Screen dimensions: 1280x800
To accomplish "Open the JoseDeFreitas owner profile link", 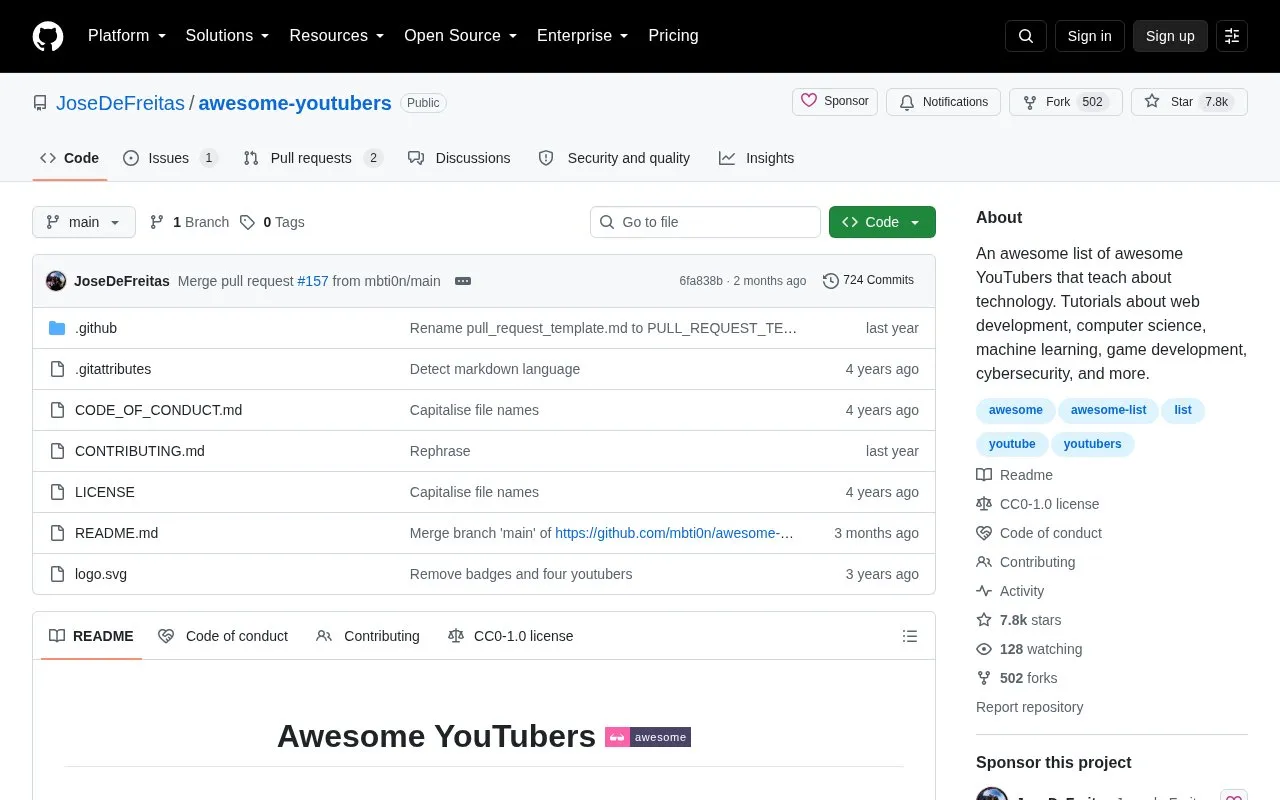I will [120, 103].
